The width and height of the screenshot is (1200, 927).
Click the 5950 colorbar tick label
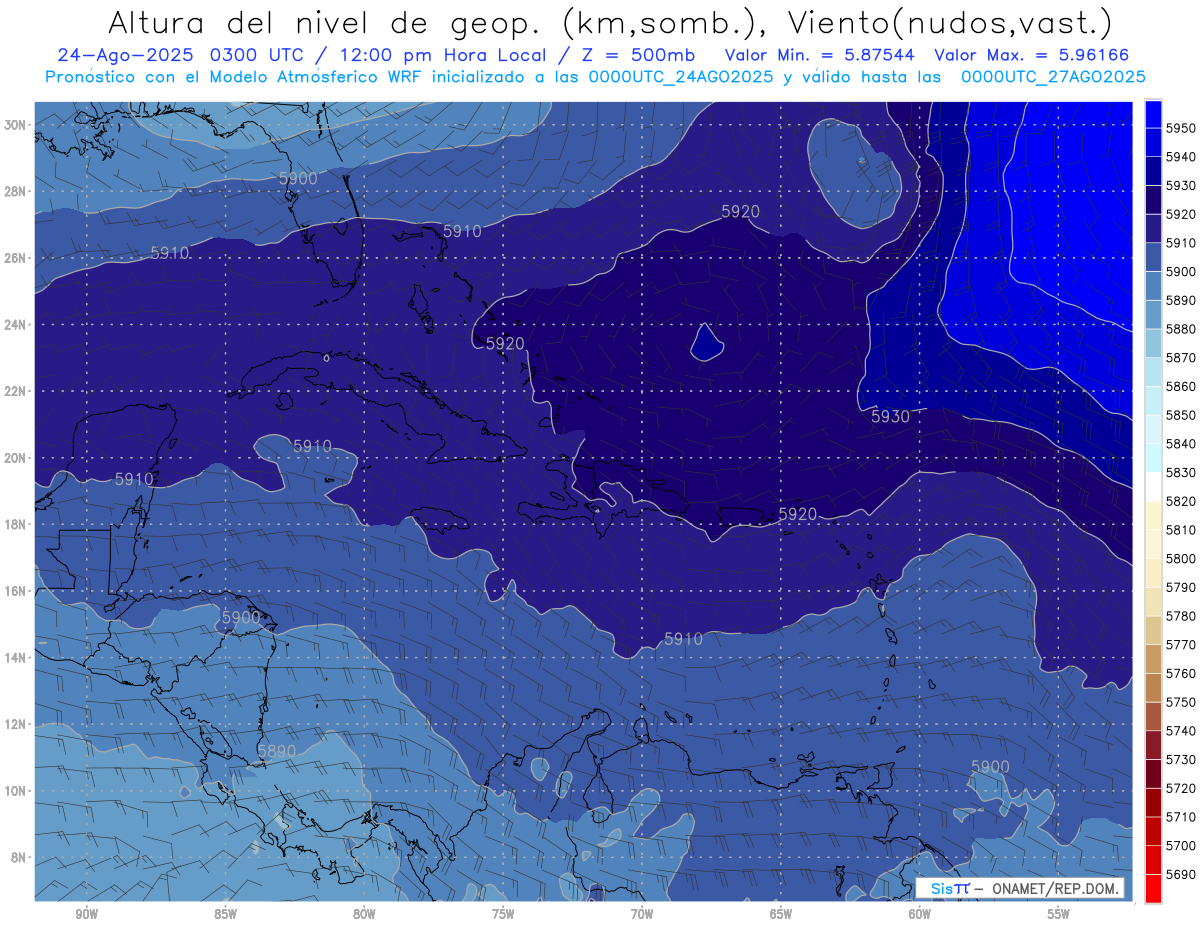(1180, 128)
